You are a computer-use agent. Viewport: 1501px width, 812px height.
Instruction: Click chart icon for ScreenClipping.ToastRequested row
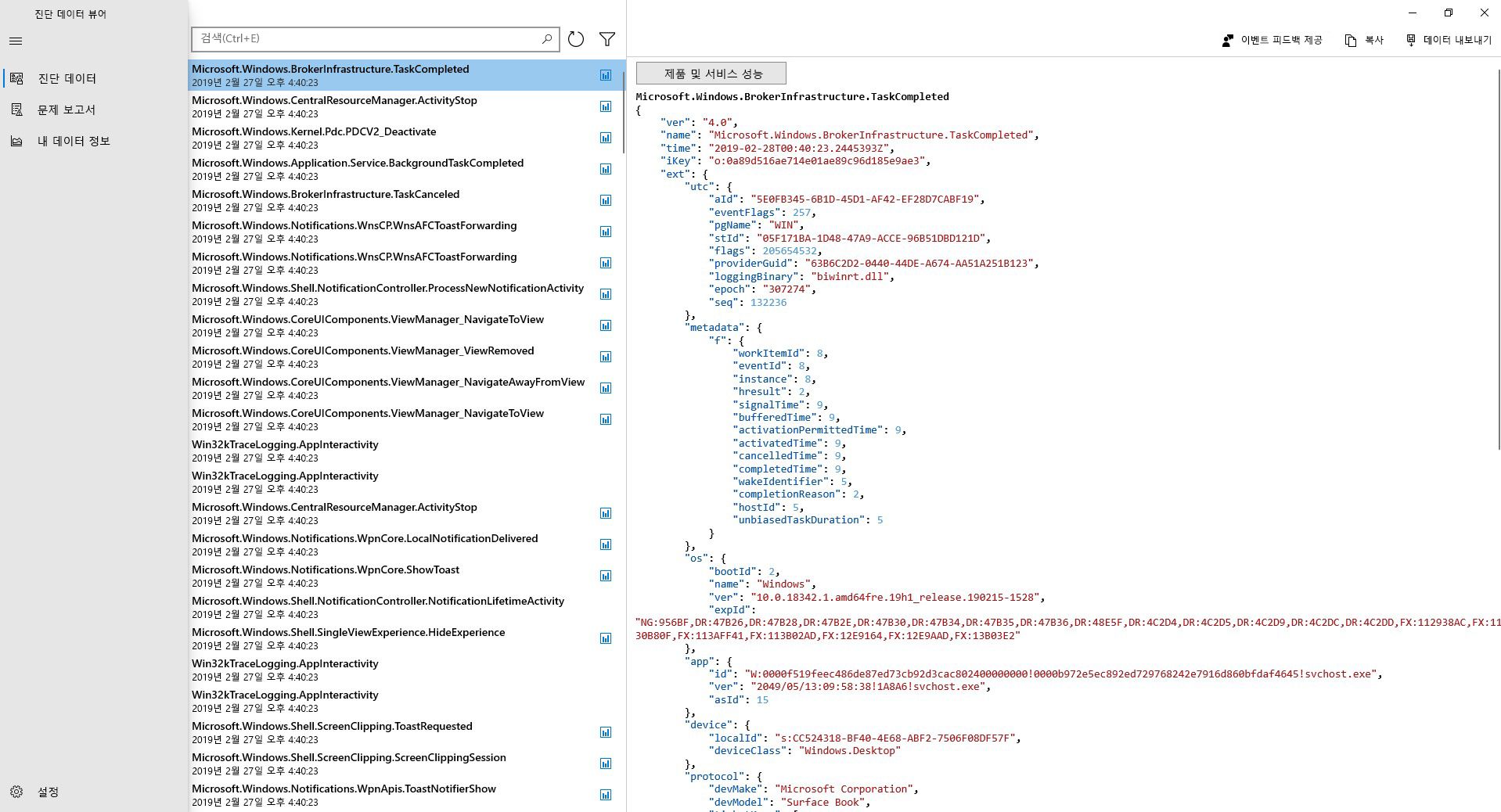click(606, 732)
